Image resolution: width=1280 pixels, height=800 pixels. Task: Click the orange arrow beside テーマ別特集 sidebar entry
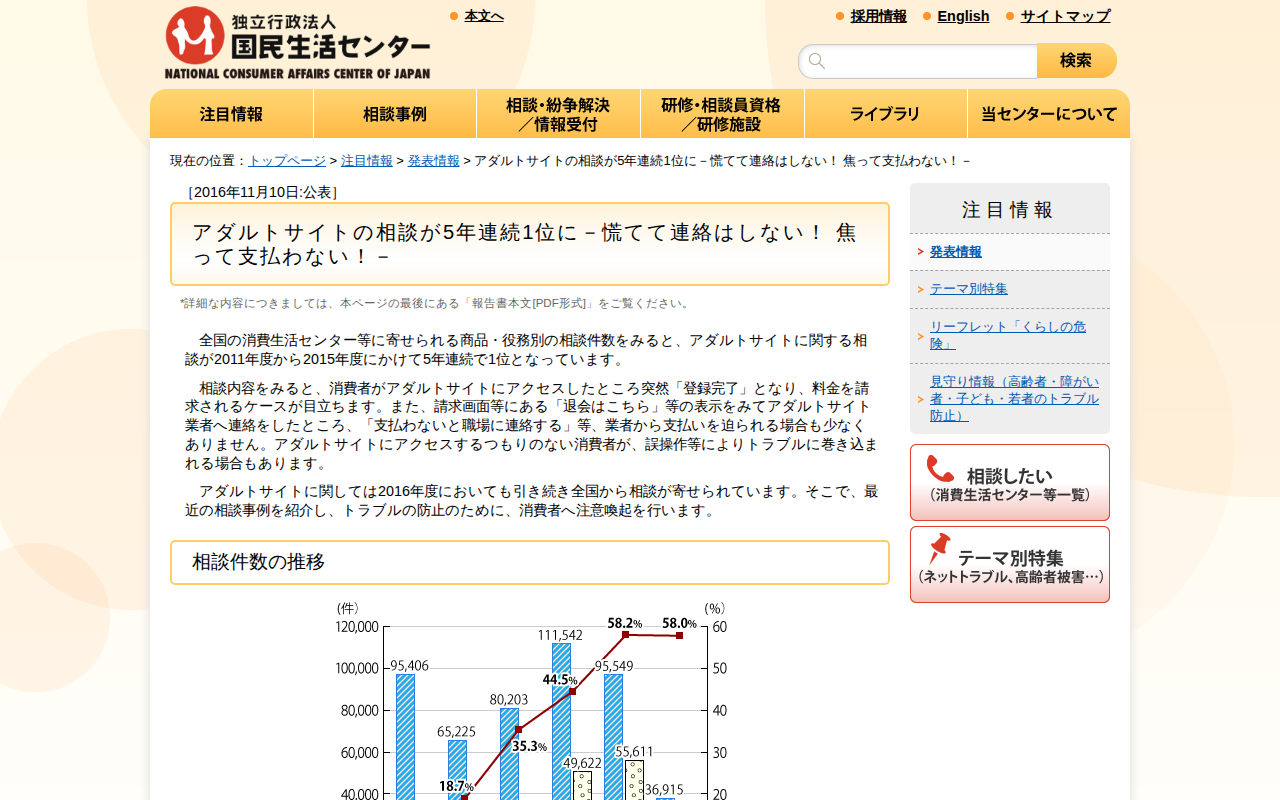[921, 288]
